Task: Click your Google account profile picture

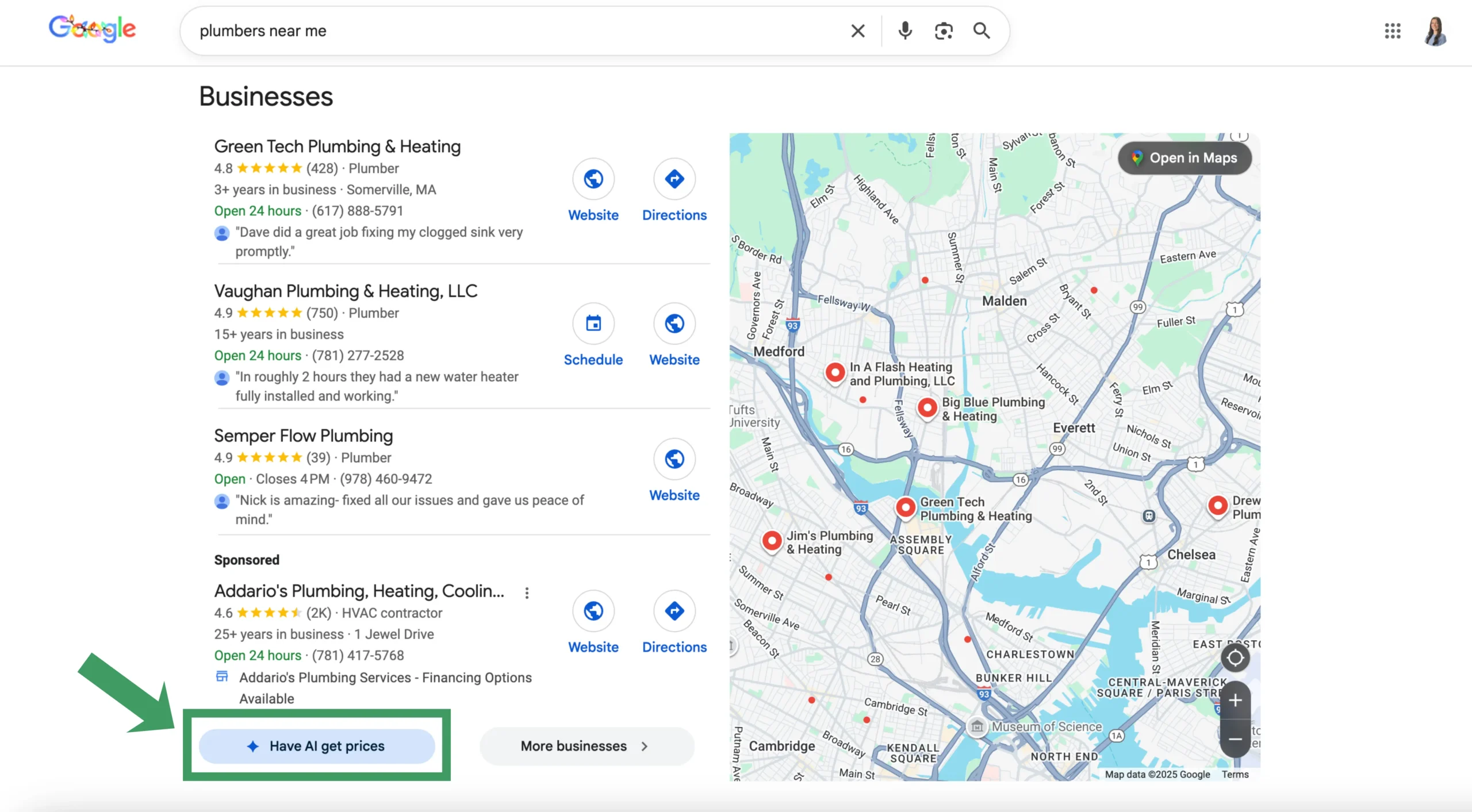Action: click(x=1436, y=32)
